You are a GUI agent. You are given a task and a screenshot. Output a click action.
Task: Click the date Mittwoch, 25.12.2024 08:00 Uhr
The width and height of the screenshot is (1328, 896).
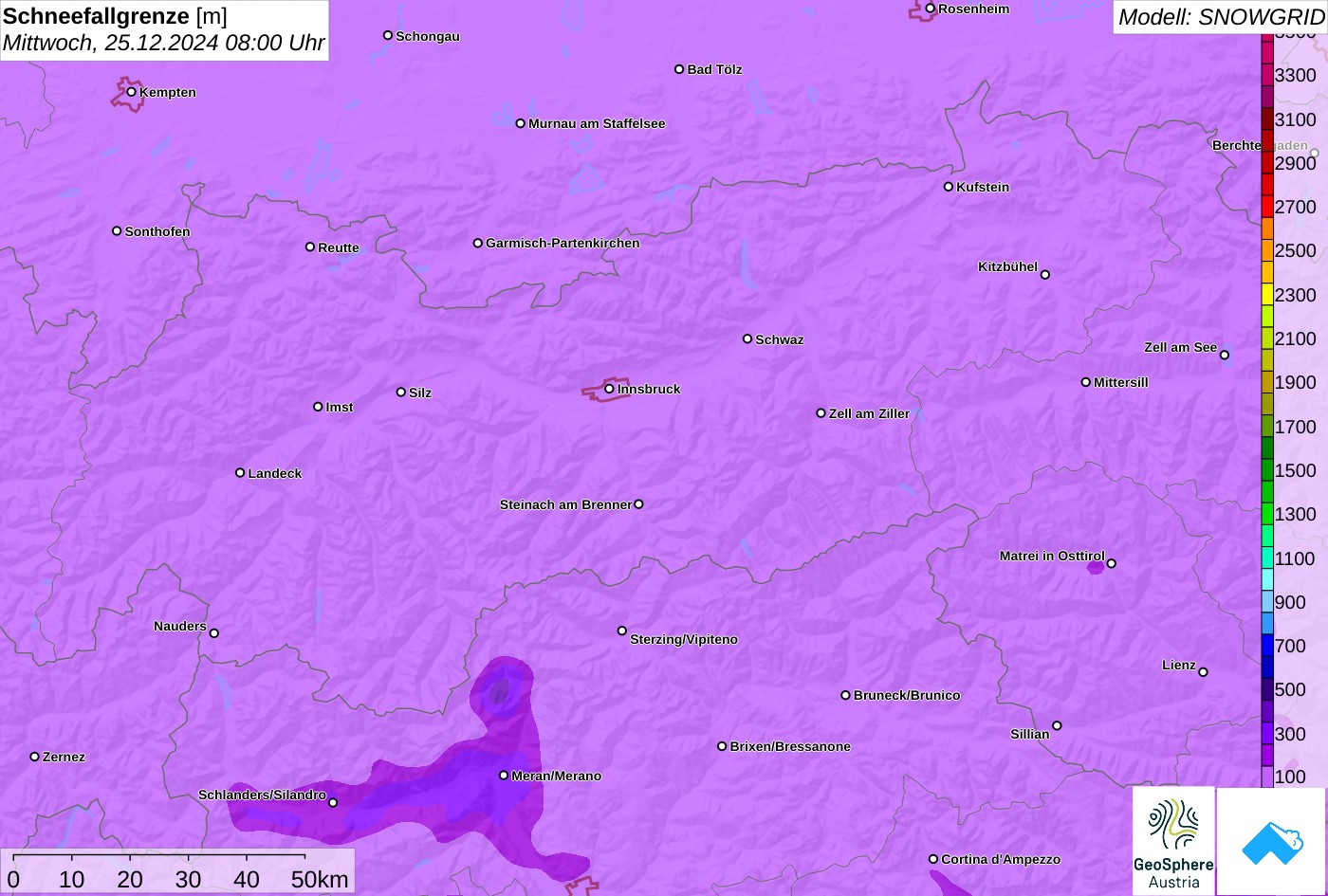164,44
